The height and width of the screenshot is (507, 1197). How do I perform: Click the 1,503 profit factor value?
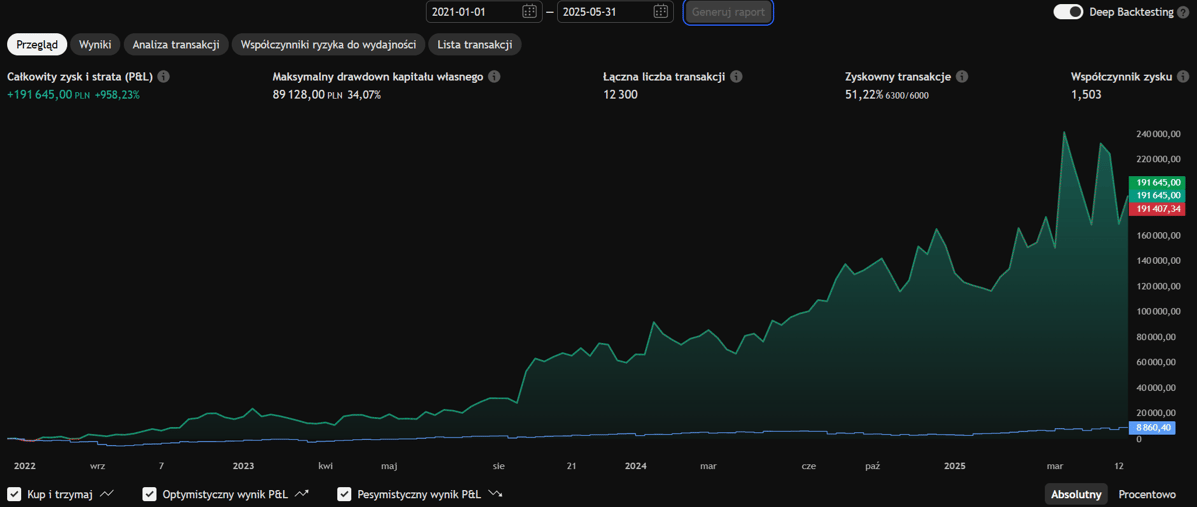click(x=1087, y=95)
